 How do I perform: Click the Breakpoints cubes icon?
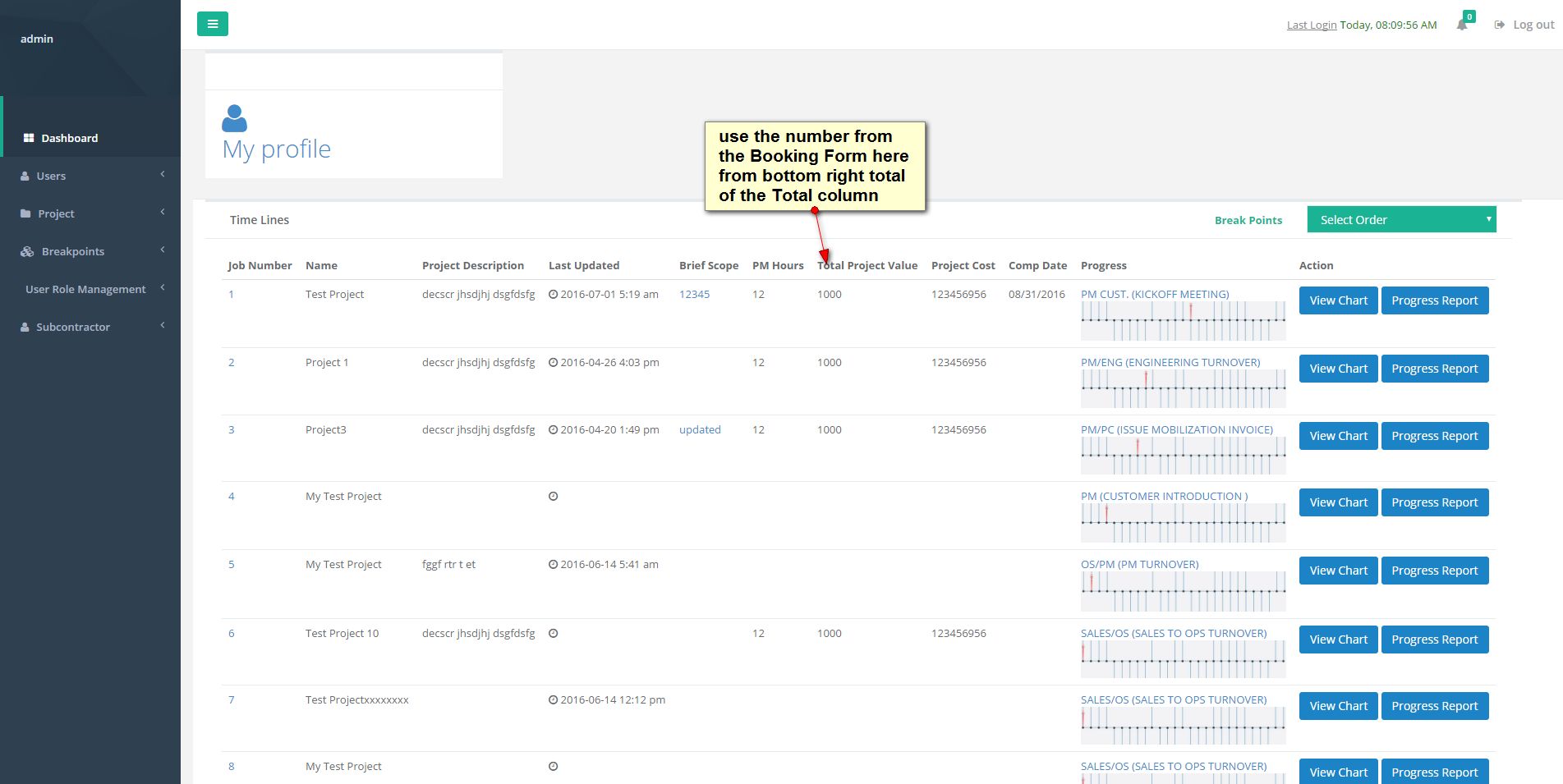(27, 251)
